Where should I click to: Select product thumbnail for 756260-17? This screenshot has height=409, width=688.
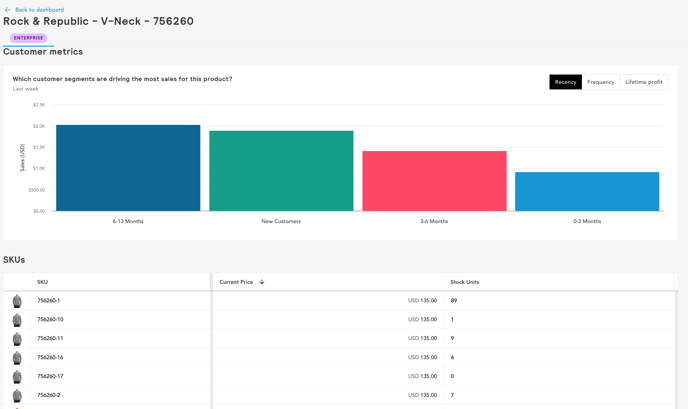pos(17,377)
